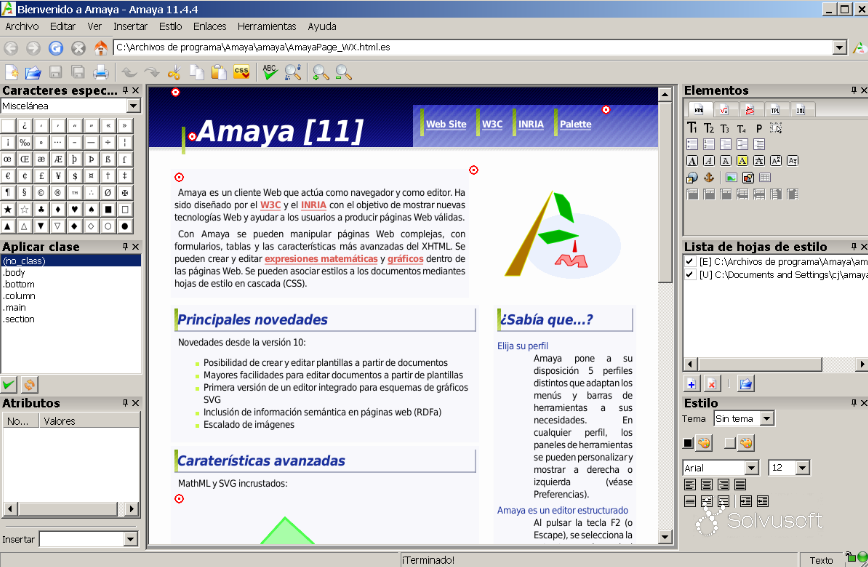Add a new style sheet
Screen dimensions: 868x567
click(691, 383)
